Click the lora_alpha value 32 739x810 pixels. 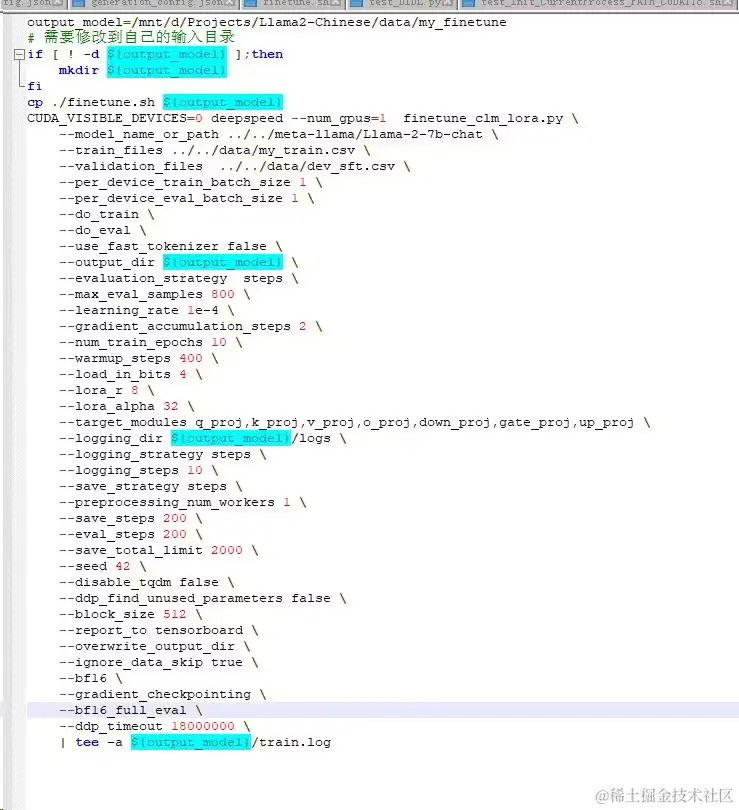point(170,407)
